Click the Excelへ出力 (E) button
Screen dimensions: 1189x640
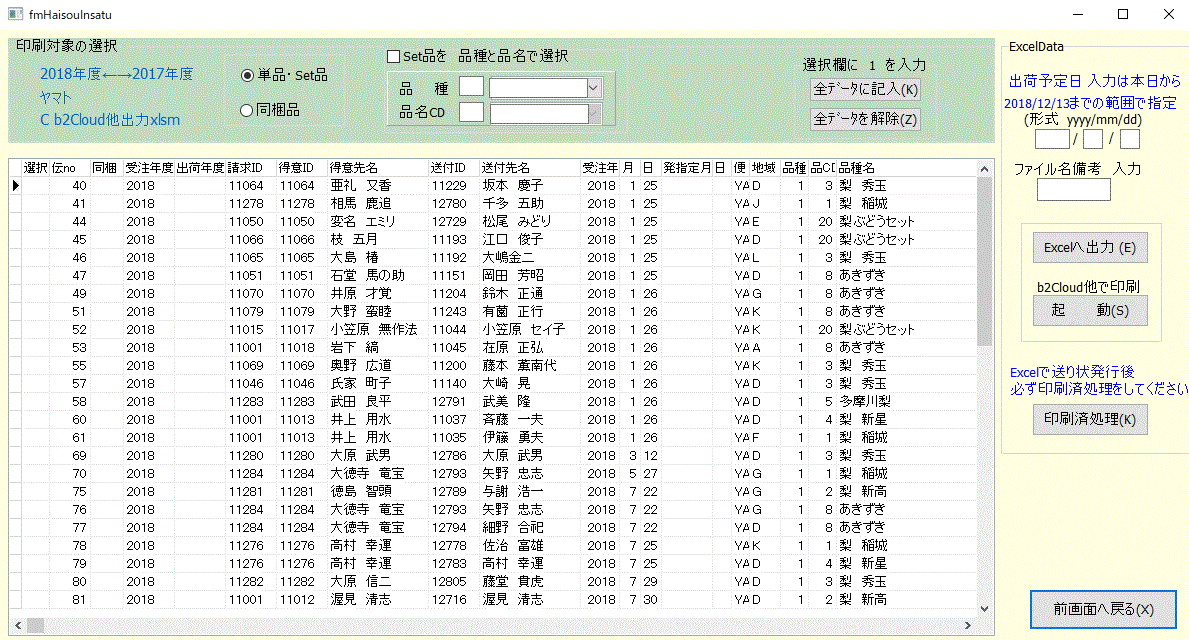click(1090, 247)
